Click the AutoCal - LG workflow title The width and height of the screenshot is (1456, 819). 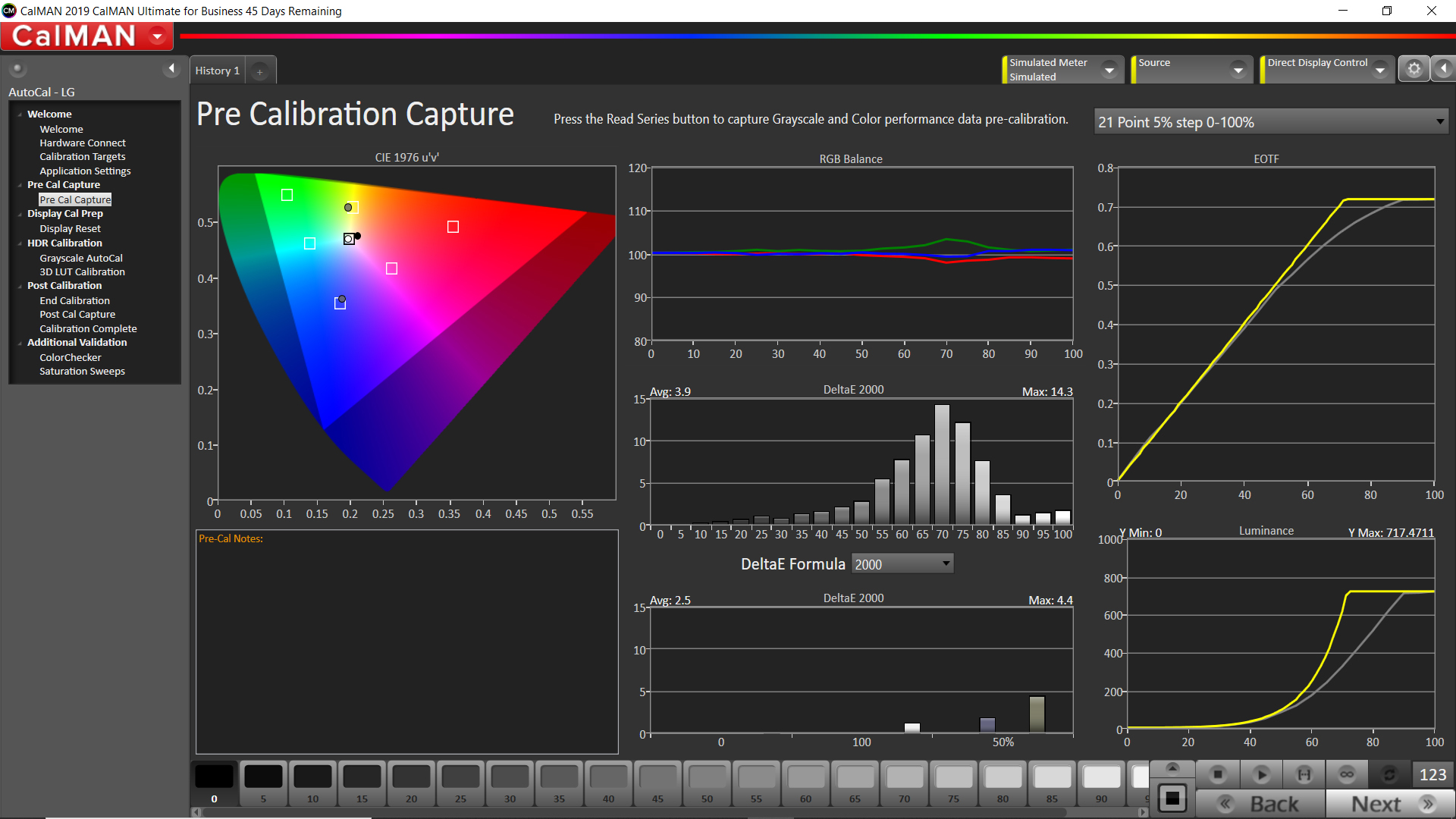[42, 92]
